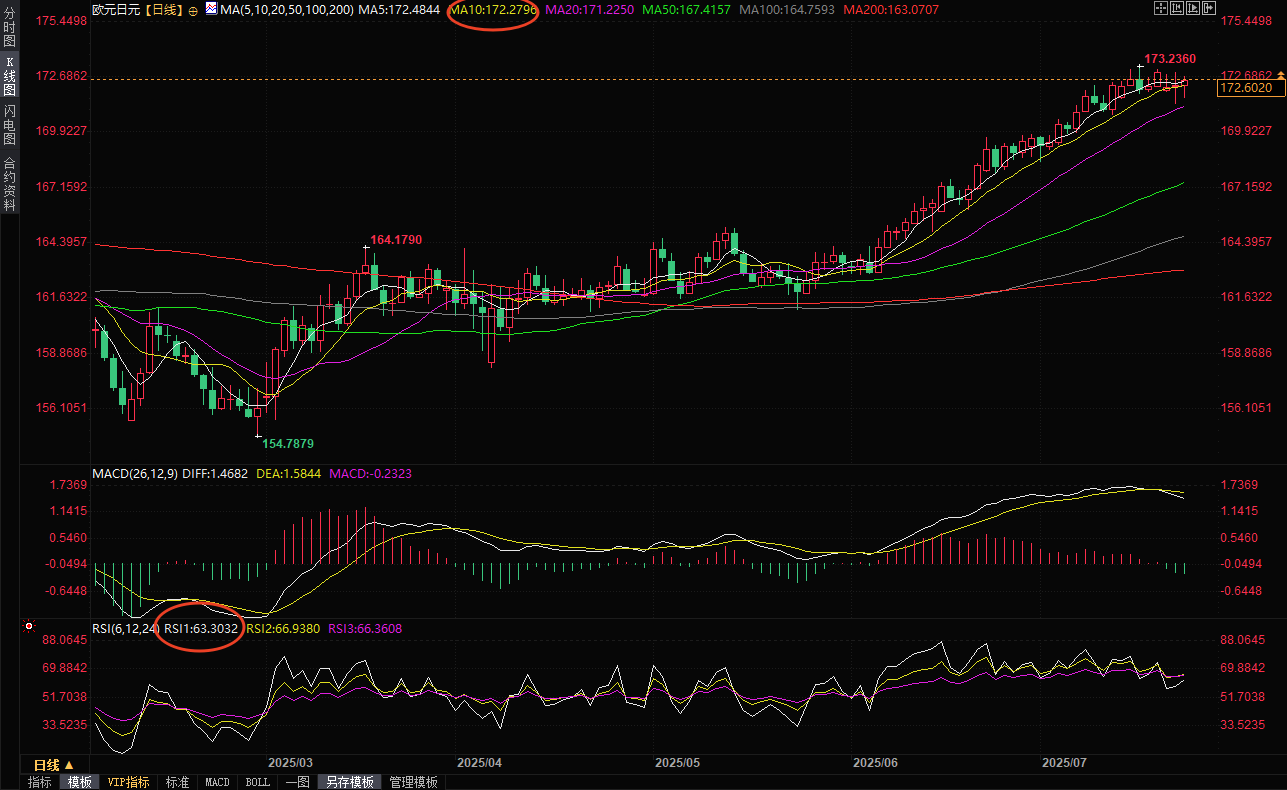This screenshot has height=790, width=1287.
Task: Click the 175.4498 label on right axis
Action: (1248, 20)
